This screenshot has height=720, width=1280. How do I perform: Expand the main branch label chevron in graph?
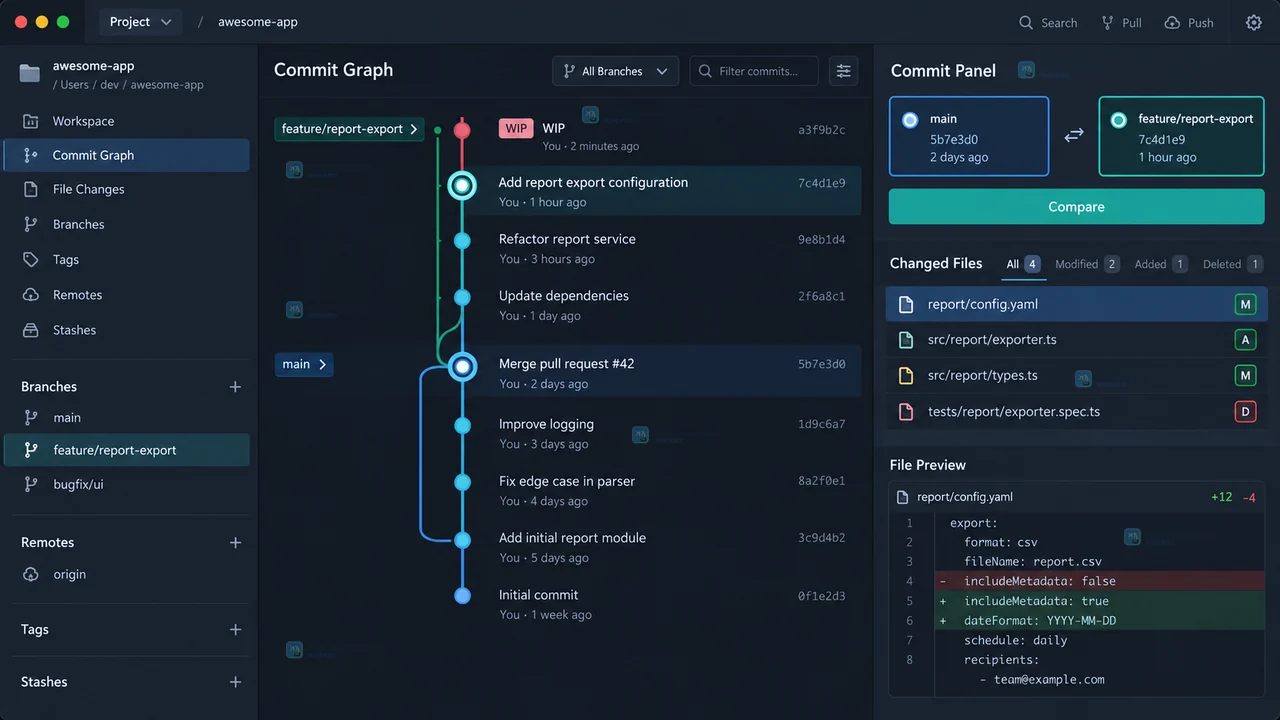point(322,365)
